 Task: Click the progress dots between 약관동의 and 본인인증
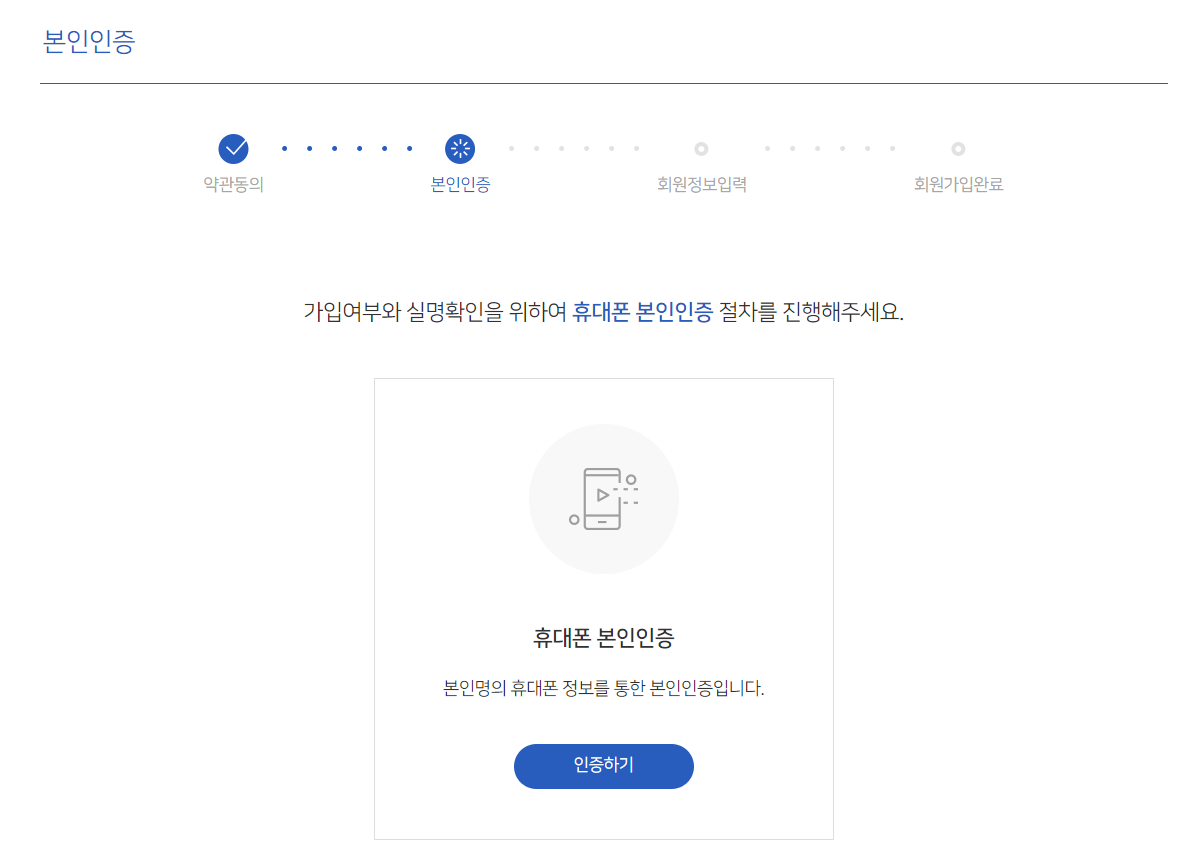(x=346, y=148)
